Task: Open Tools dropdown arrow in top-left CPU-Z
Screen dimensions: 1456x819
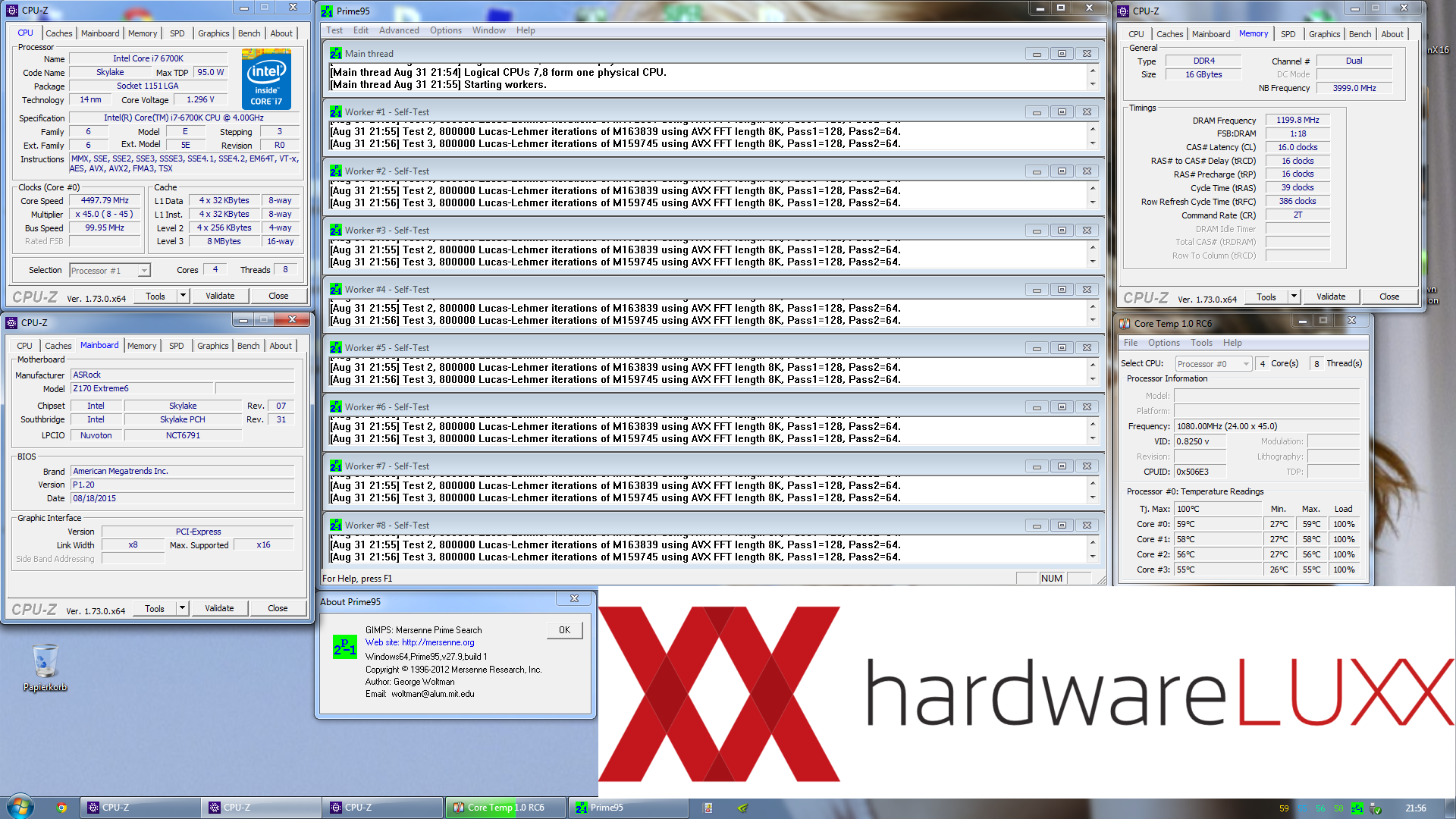Action: 183,296
